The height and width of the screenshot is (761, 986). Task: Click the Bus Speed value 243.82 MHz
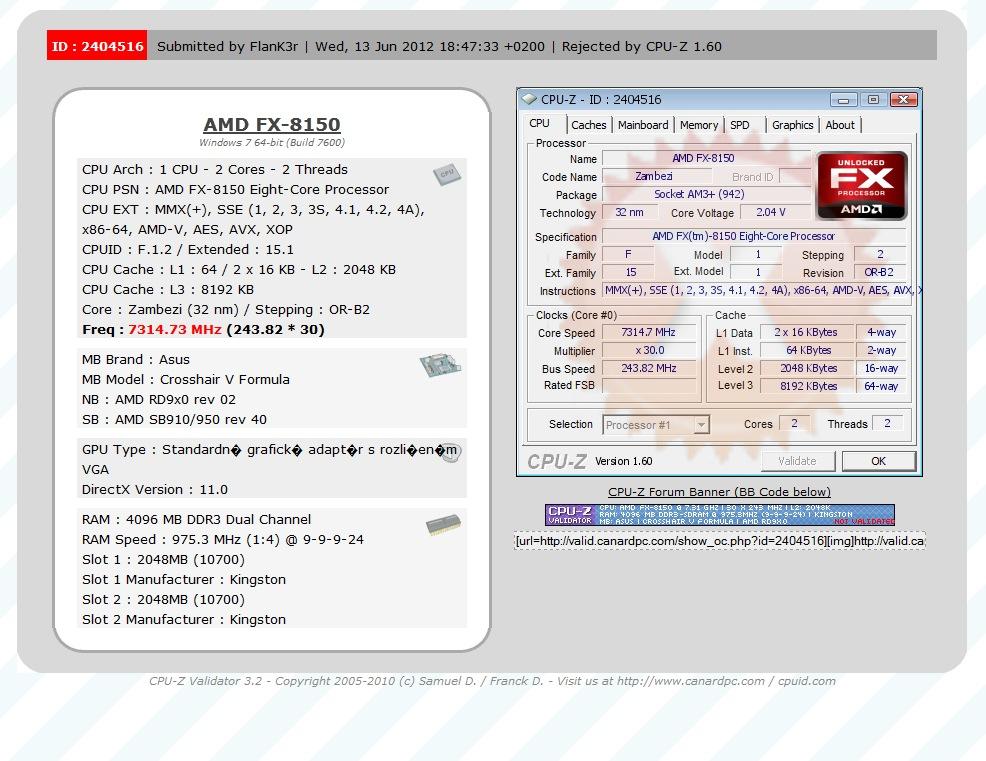[x=649, y=368]
